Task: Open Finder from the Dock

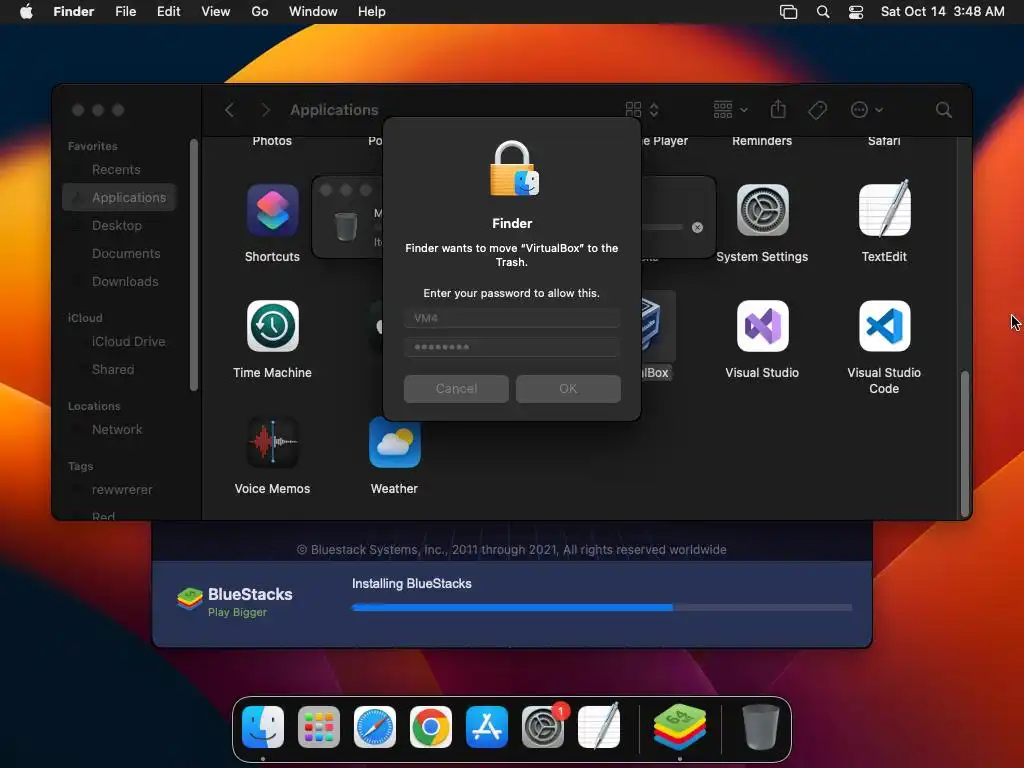Action: point(263,727)
